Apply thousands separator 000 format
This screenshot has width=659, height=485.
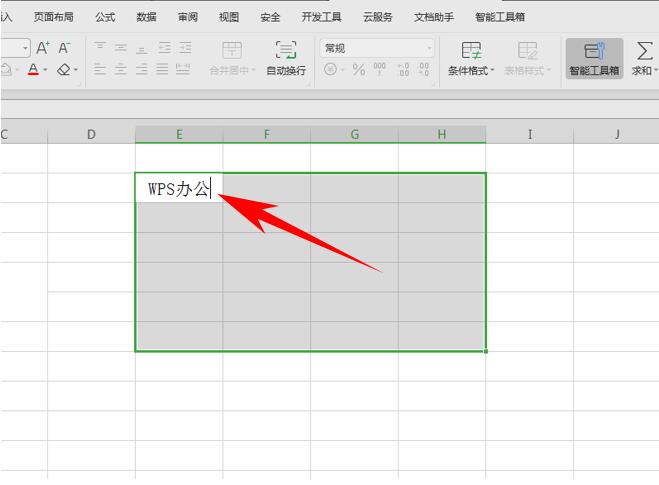(380, 69)
